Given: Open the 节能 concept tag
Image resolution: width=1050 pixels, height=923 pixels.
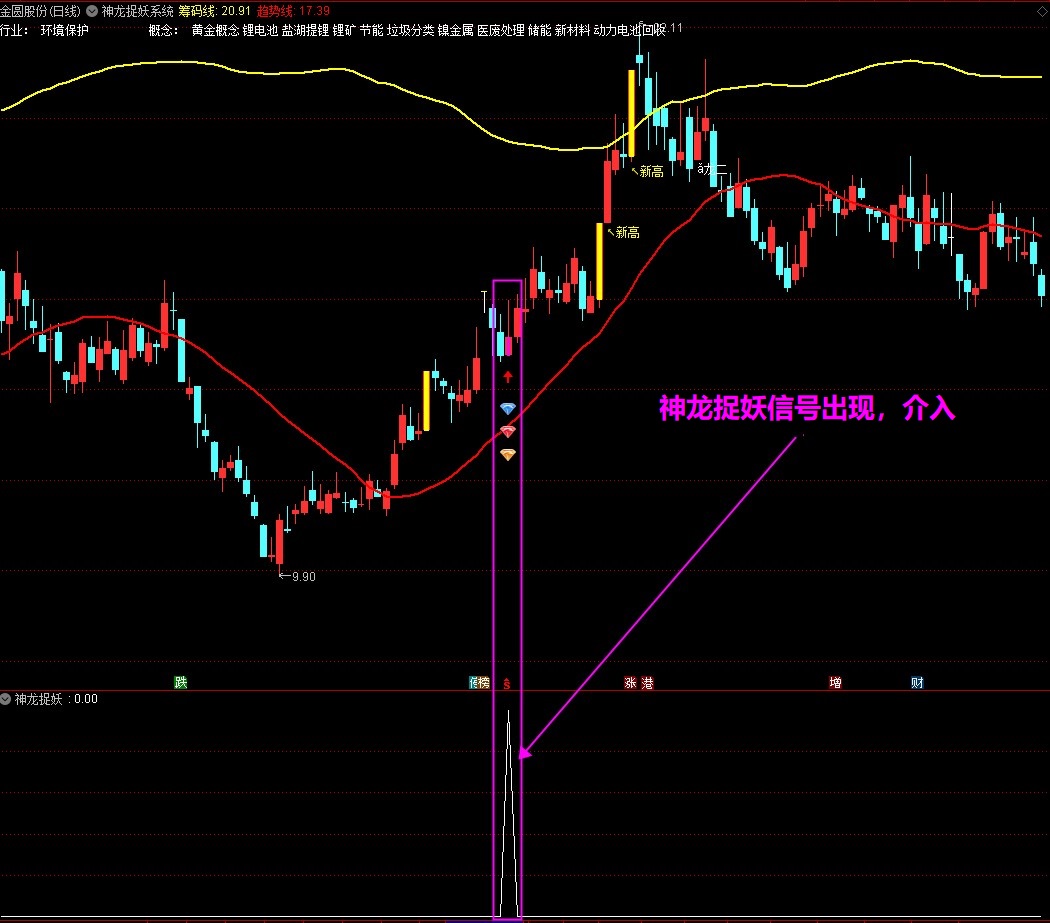Looking at the screenshot, I should pos(372,30).
